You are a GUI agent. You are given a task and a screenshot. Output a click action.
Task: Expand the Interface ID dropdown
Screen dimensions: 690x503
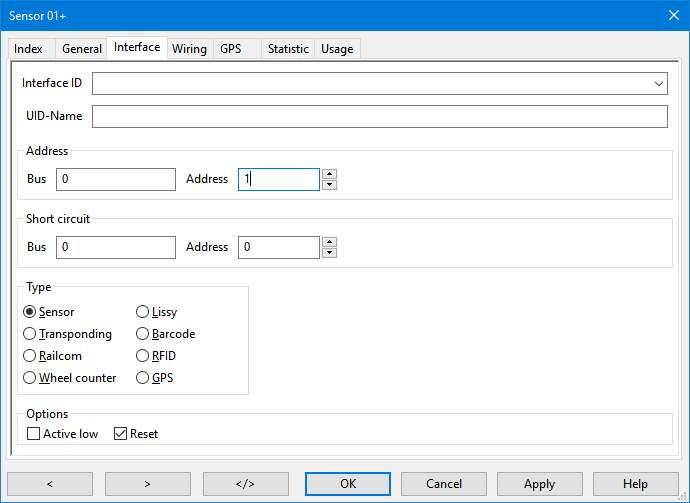659,84
